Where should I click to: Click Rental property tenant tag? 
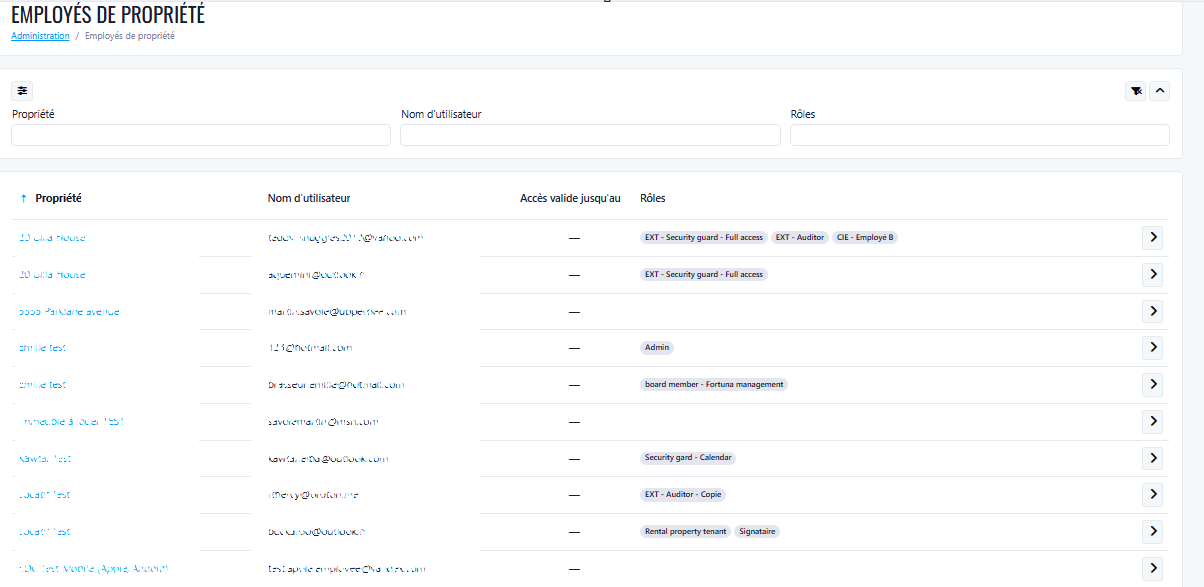(x=686, y=531)
